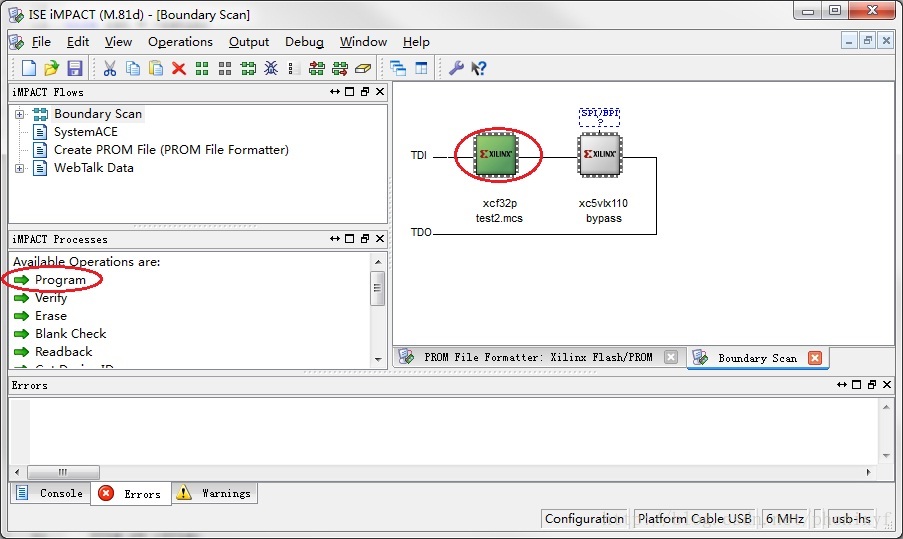Screen dimensions: 903x539
Task: Click the Errors horizontal scrollbar thumb
Action: [63, 472]
